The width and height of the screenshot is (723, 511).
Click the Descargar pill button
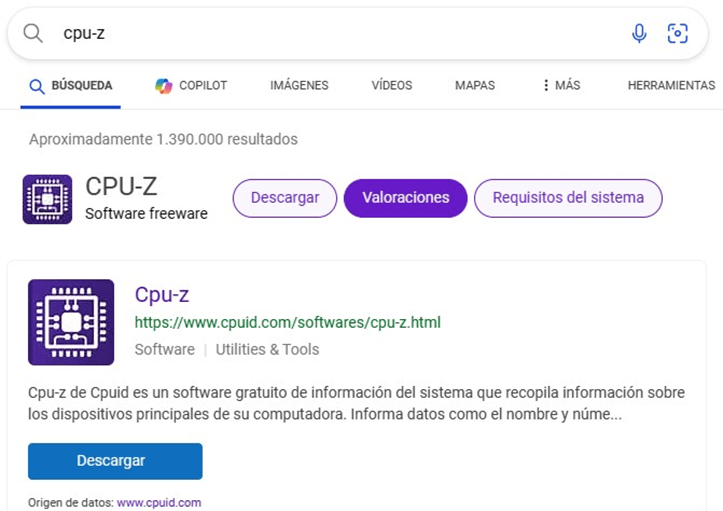285,198
